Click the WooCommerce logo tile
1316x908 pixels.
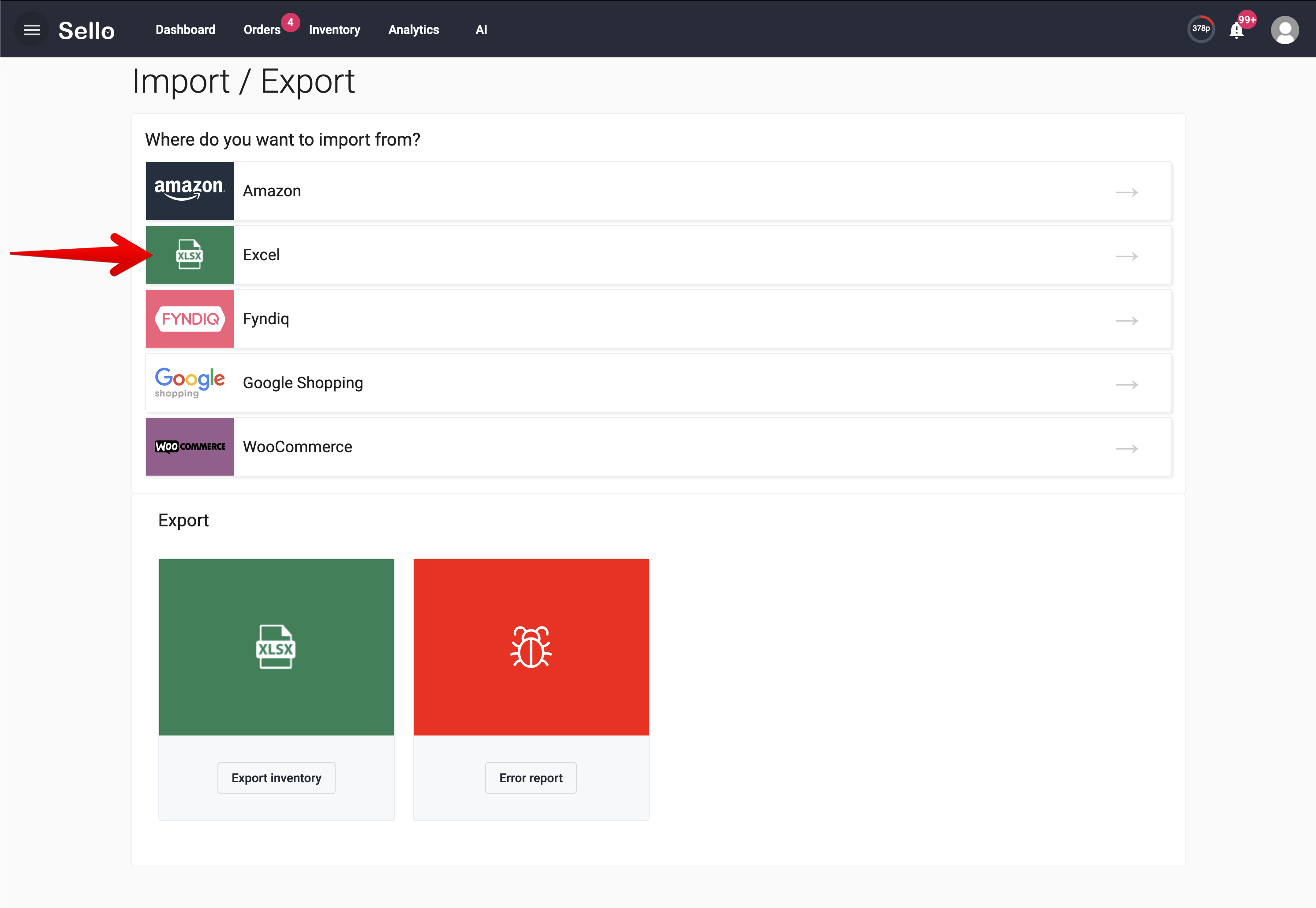(190, 447)
